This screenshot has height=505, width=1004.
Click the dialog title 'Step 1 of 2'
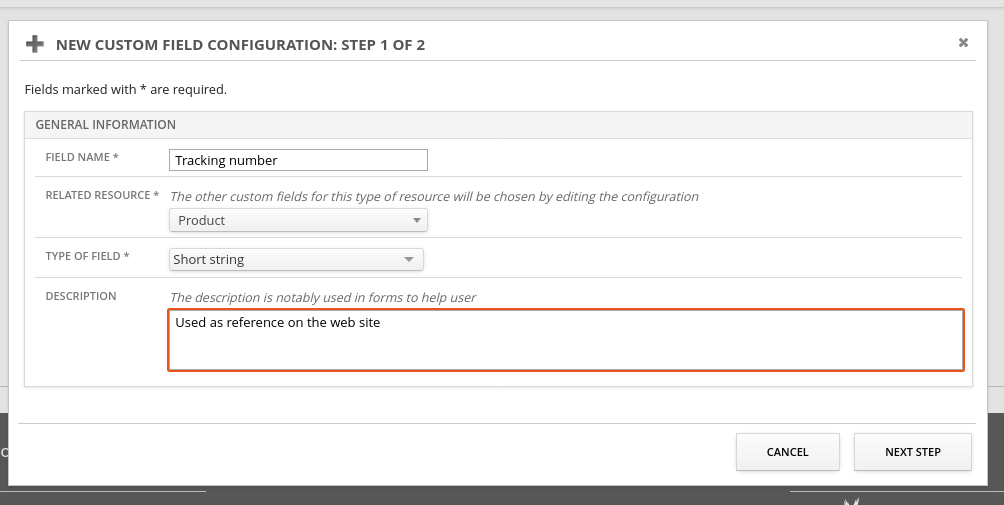tap(240, 45)
